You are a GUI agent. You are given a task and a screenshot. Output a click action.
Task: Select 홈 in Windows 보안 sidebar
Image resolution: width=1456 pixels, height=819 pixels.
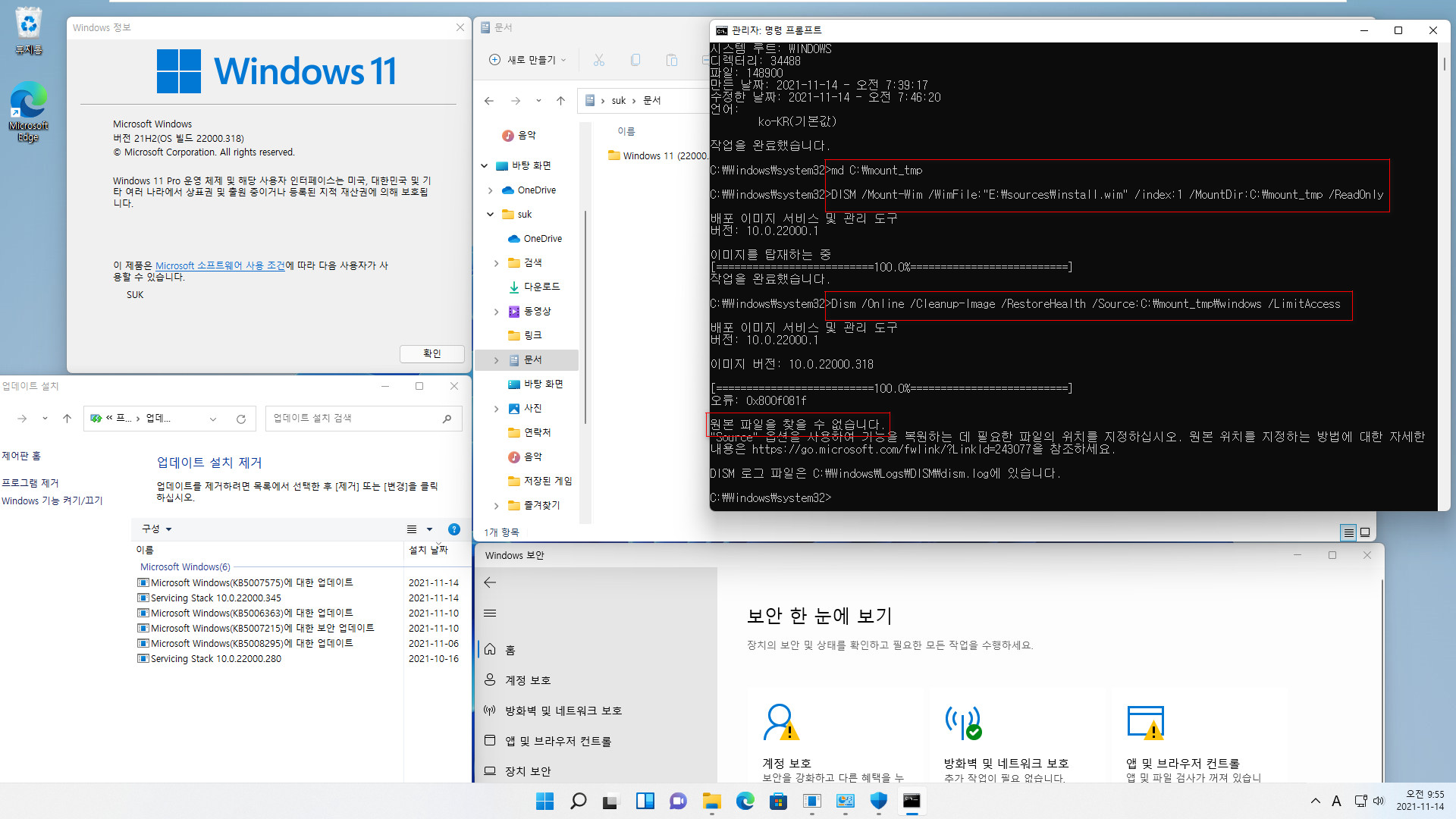pyautogui.click(x=598, y=650)
